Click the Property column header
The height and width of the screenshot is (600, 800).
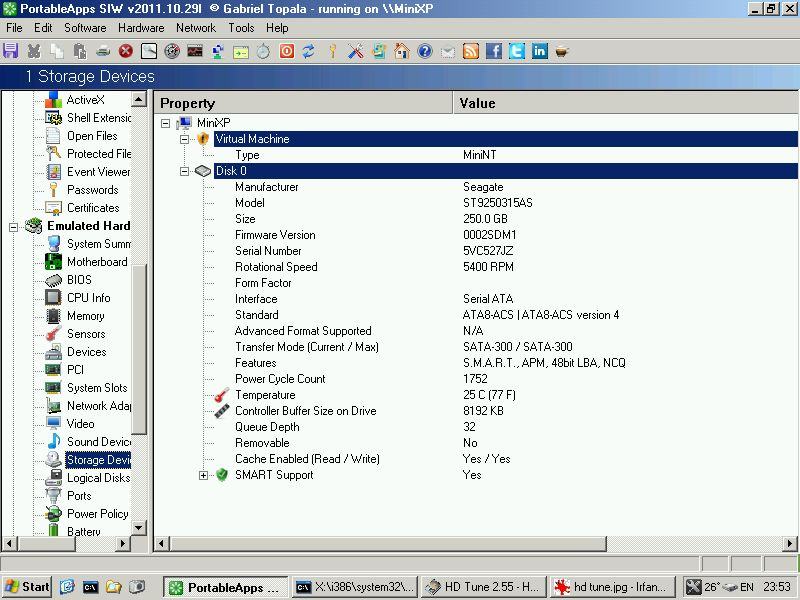pyautogui.click(x=304, y=103)
